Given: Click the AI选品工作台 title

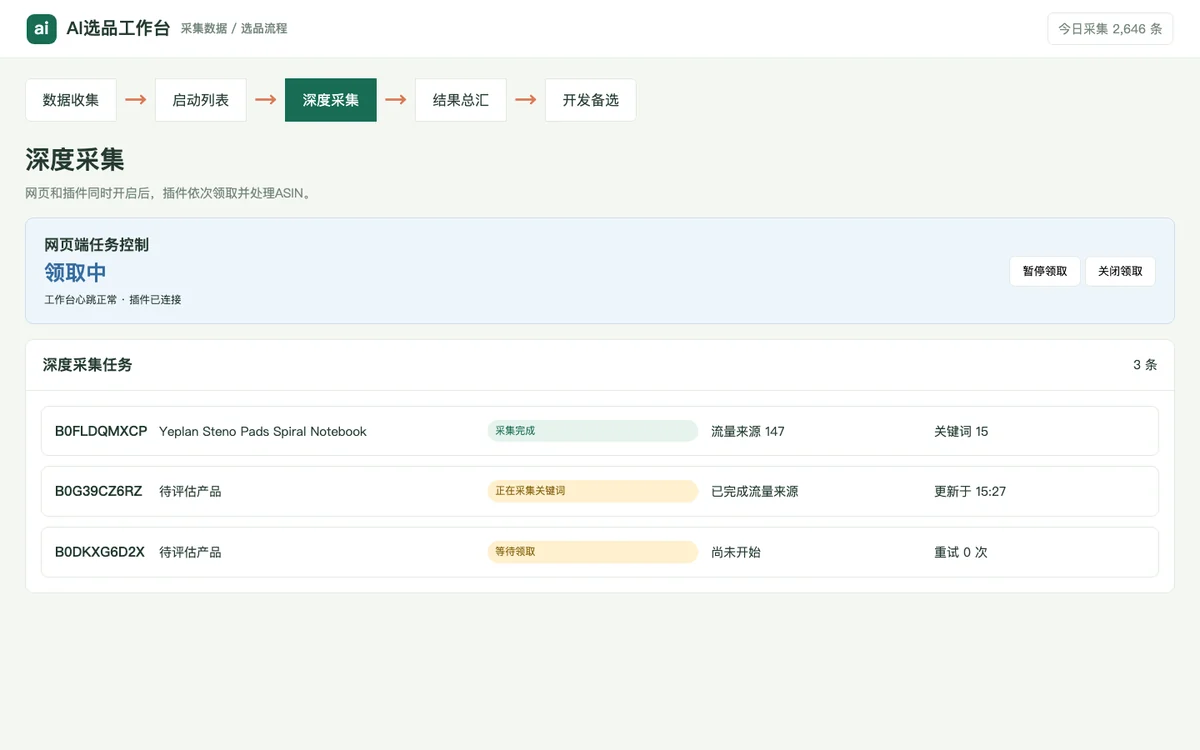Looking at the screenshot, I should pos(118,29).
